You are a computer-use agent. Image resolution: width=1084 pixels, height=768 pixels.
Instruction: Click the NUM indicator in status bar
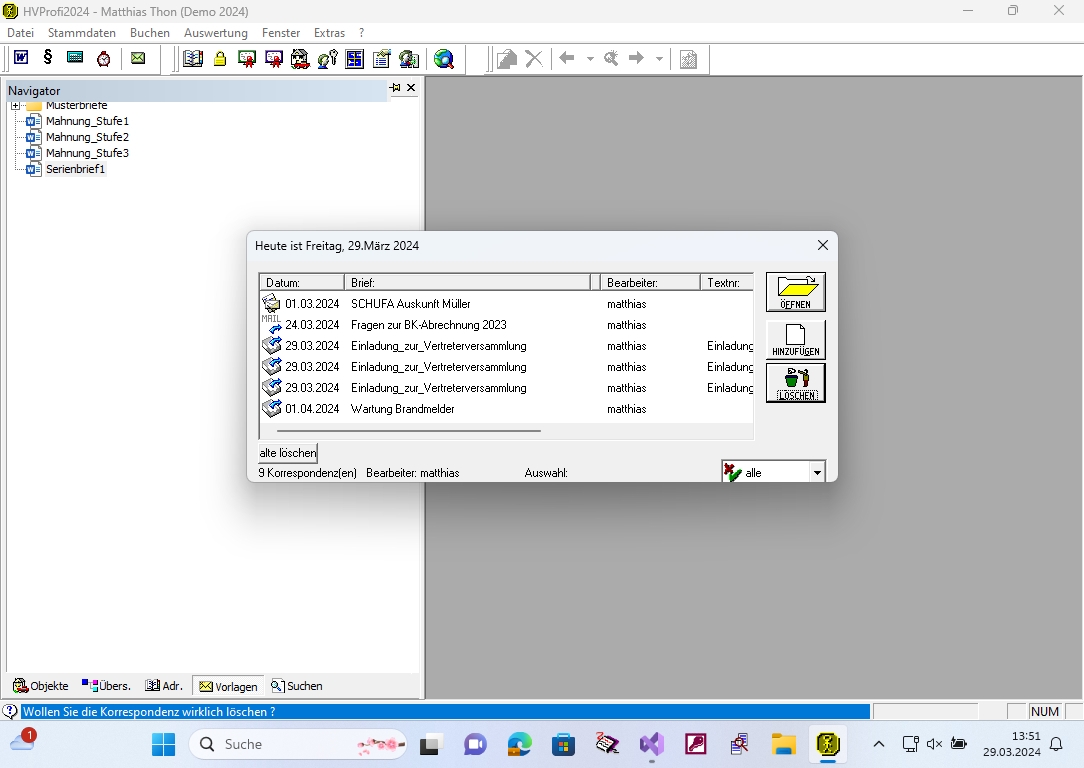point(1045,711)
